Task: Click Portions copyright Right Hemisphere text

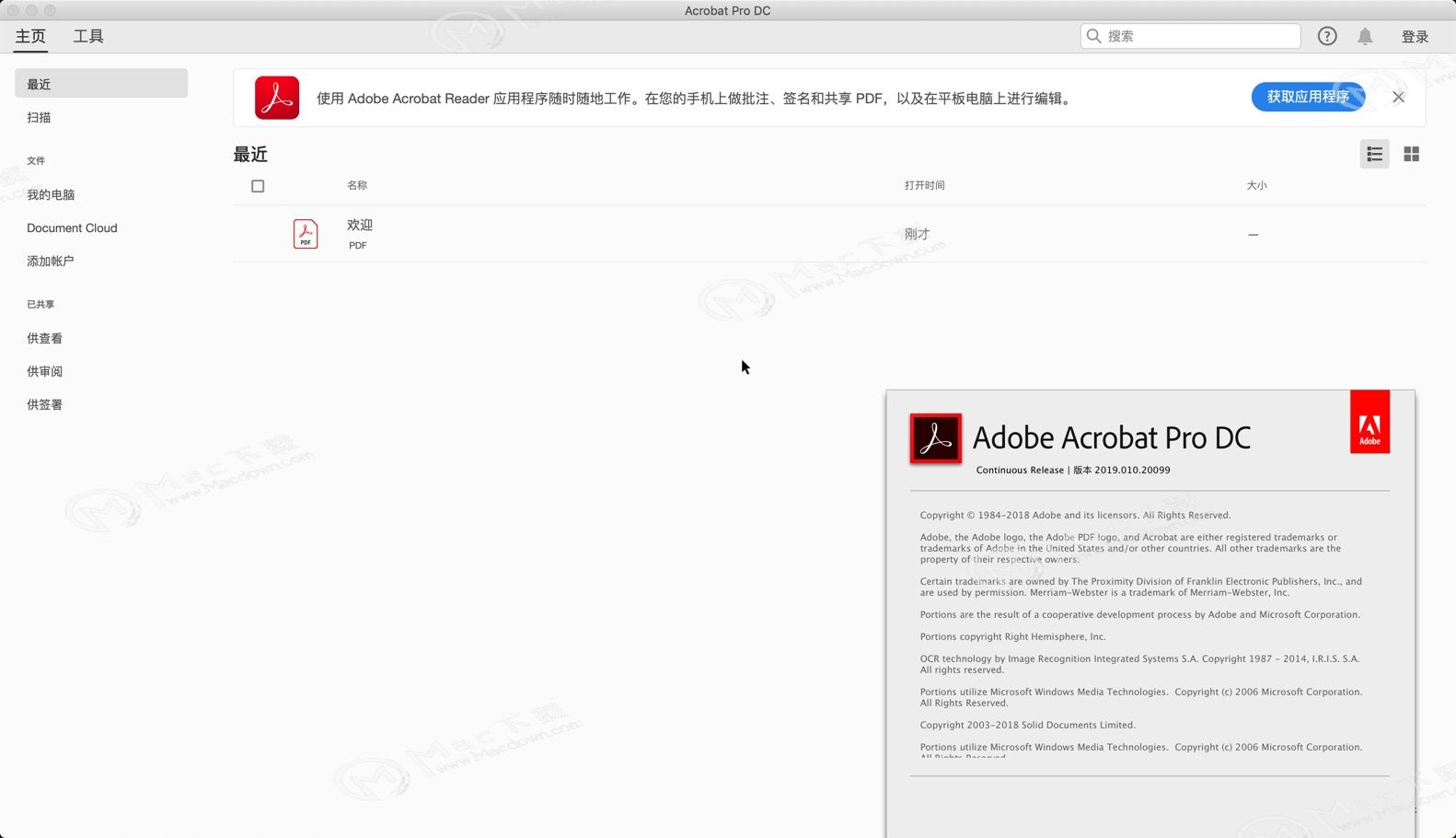Action: 1013,636
